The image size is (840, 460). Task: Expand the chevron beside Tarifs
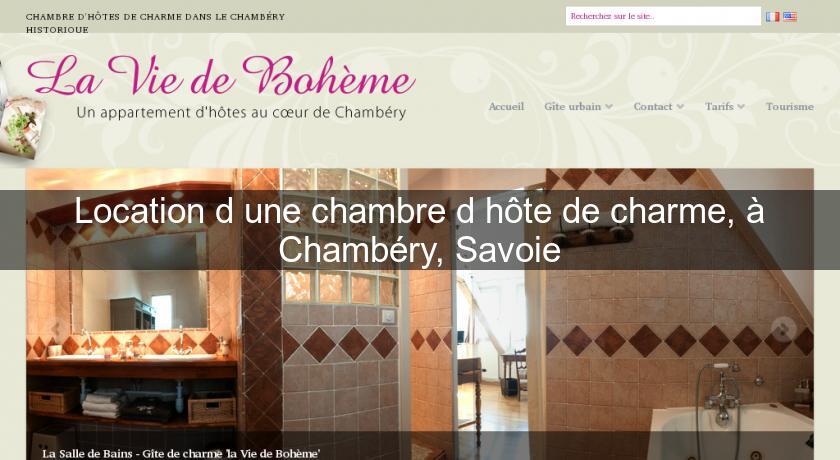(x=741, y=107)
